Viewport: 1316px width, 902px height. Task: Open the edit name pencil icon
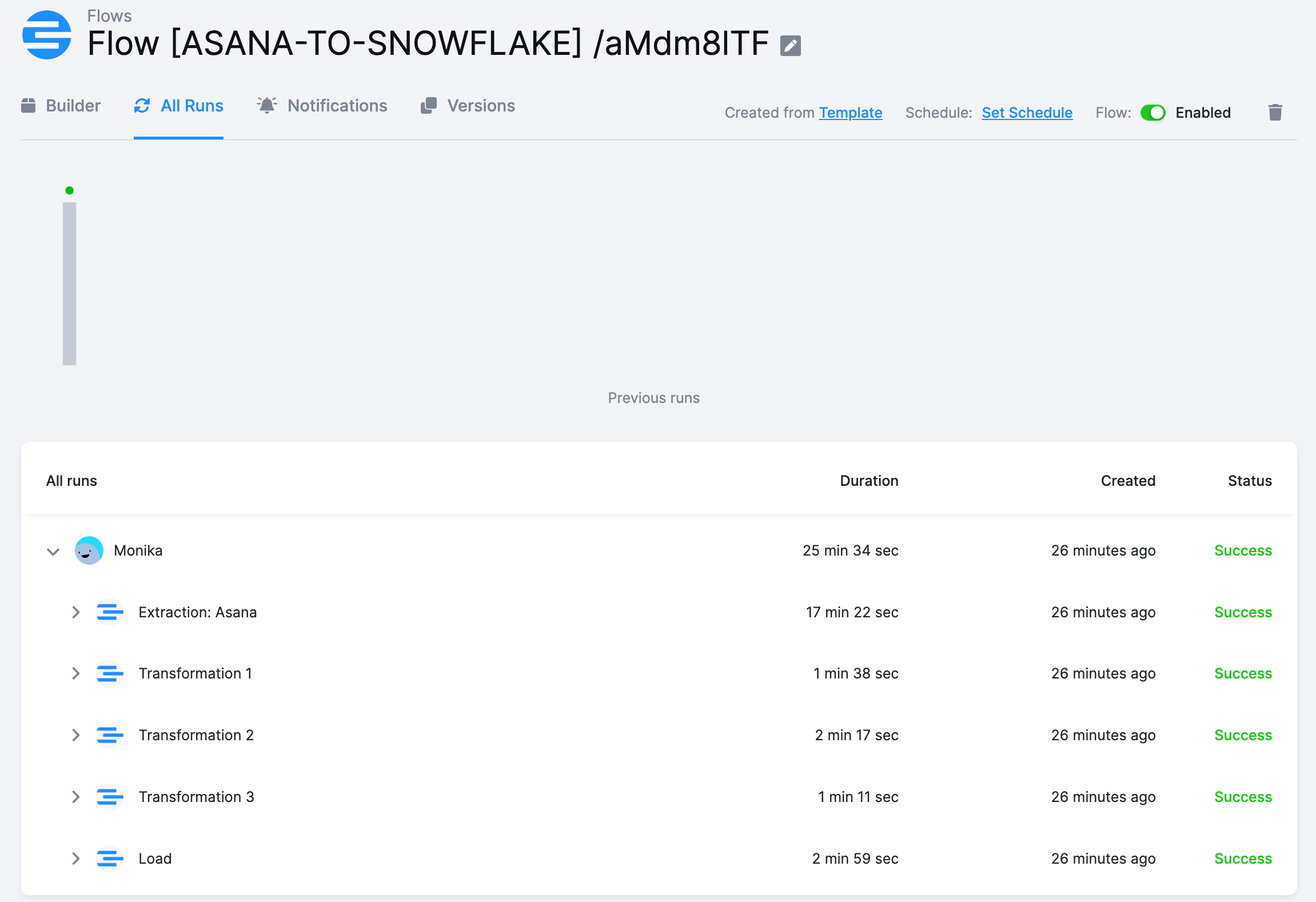click(x=790, y=45)
